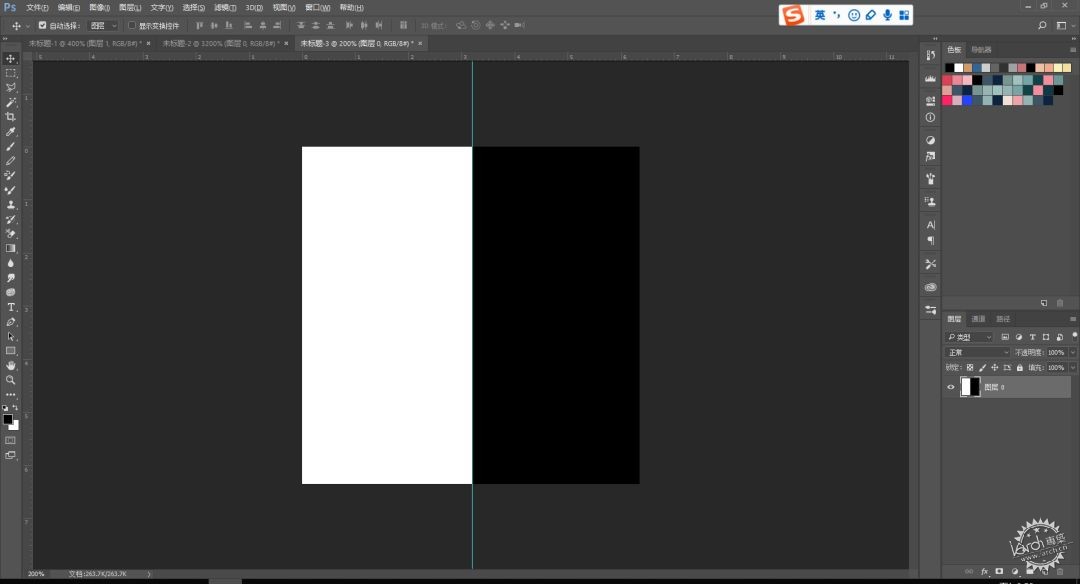
Task: Select the Pen tool
Action: (10, 322)
